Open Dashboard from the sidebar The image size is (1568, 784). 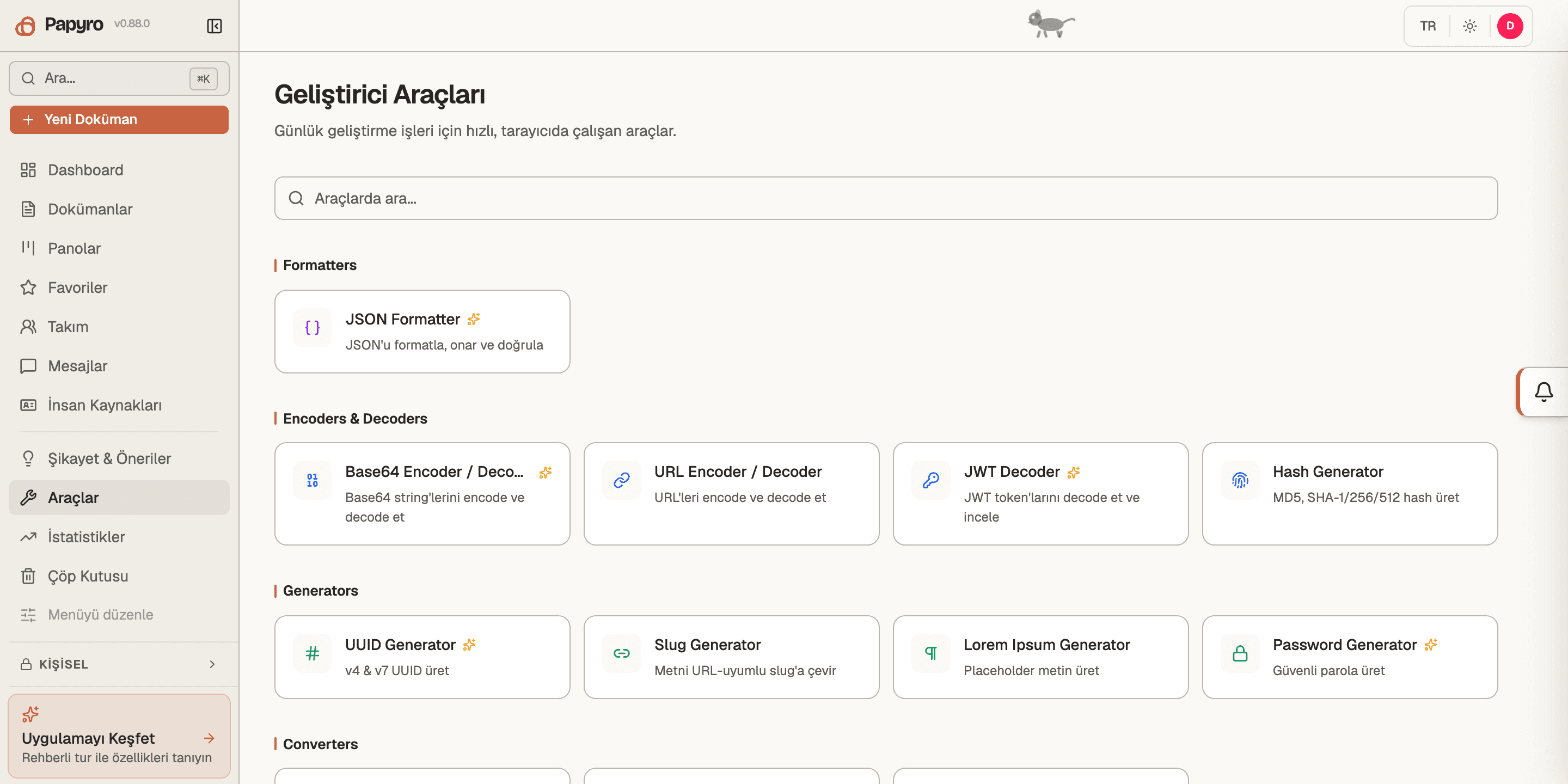coord(119,170)
